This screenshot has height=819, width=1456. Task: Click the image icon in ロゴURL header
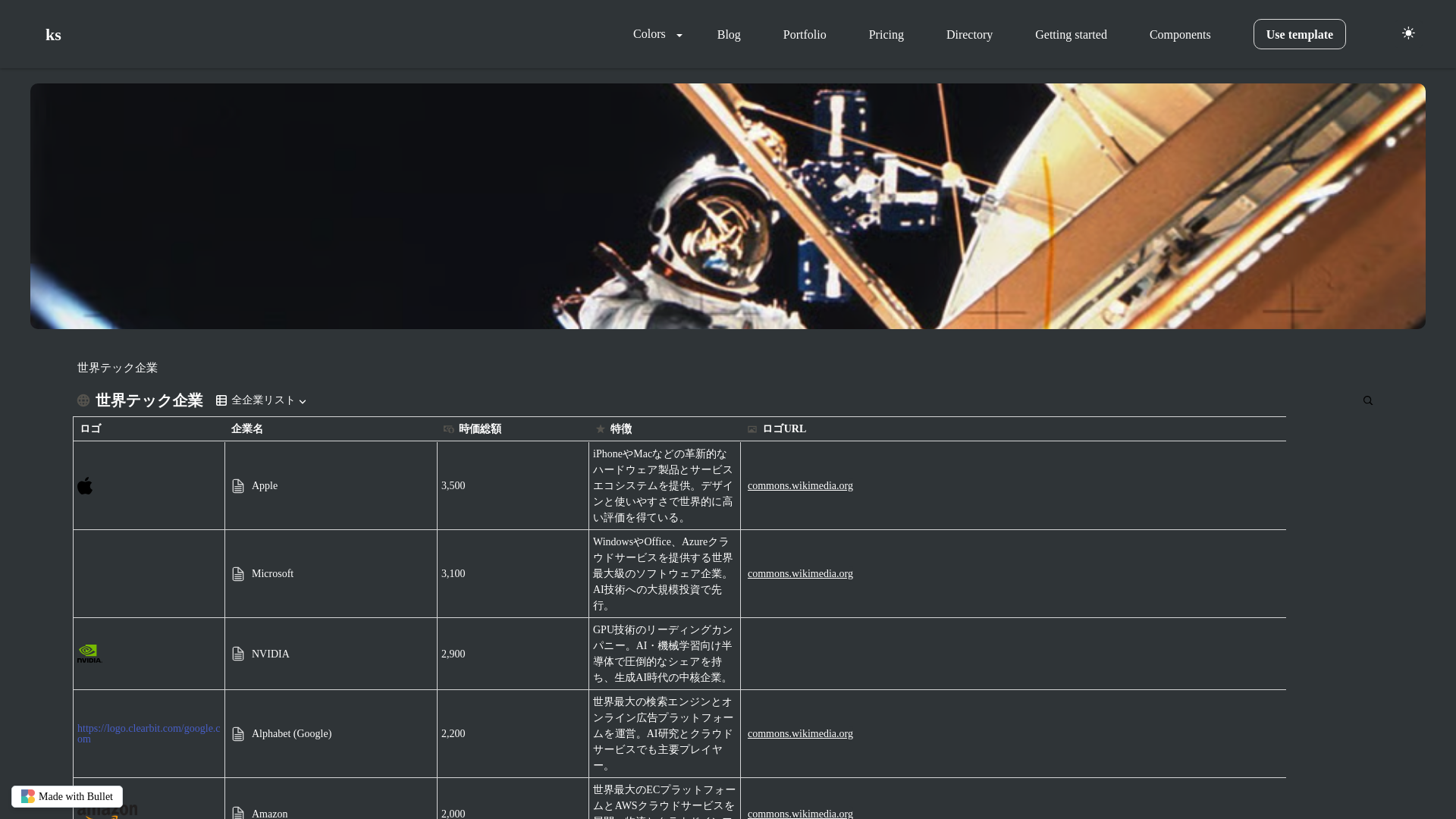[x=752, y=429]
